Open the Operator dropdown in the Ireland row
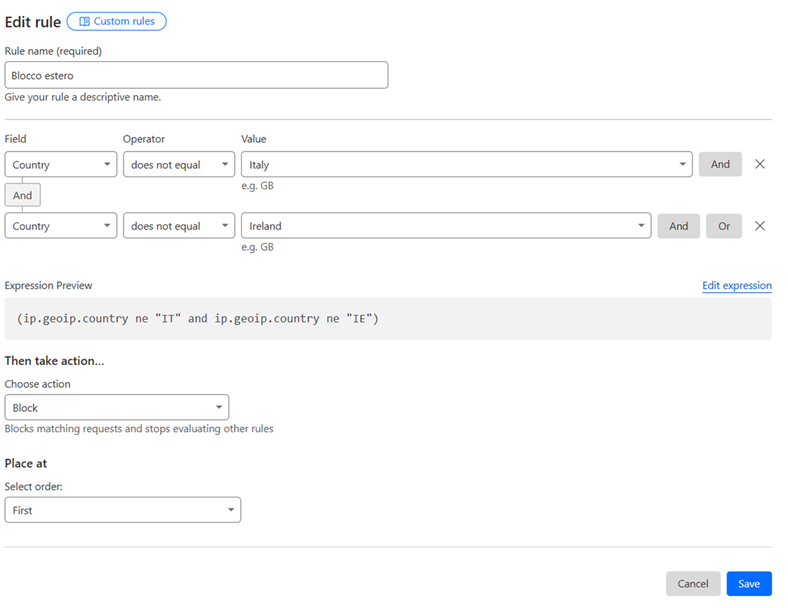 179,226
